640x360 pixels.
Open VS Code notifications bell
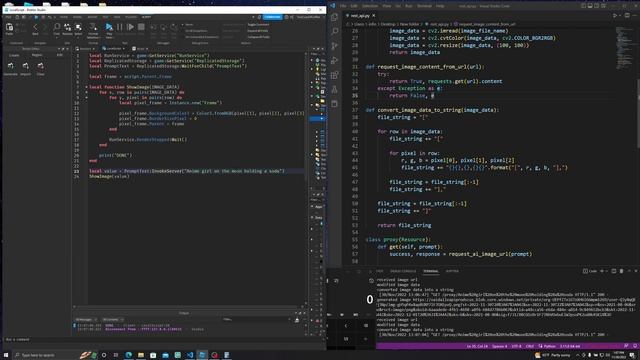pyautogui.click(x=635, y=346)
